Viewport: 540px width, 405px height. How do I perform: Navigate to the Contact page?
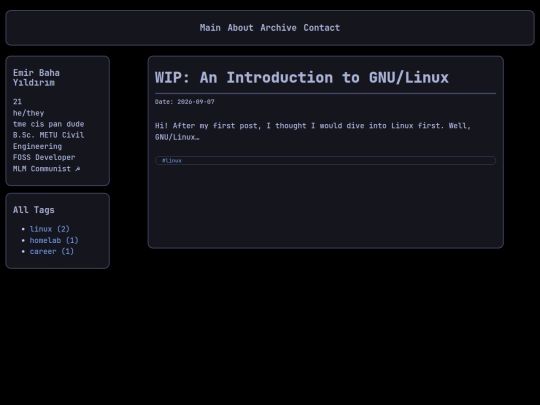coord(322,28)
